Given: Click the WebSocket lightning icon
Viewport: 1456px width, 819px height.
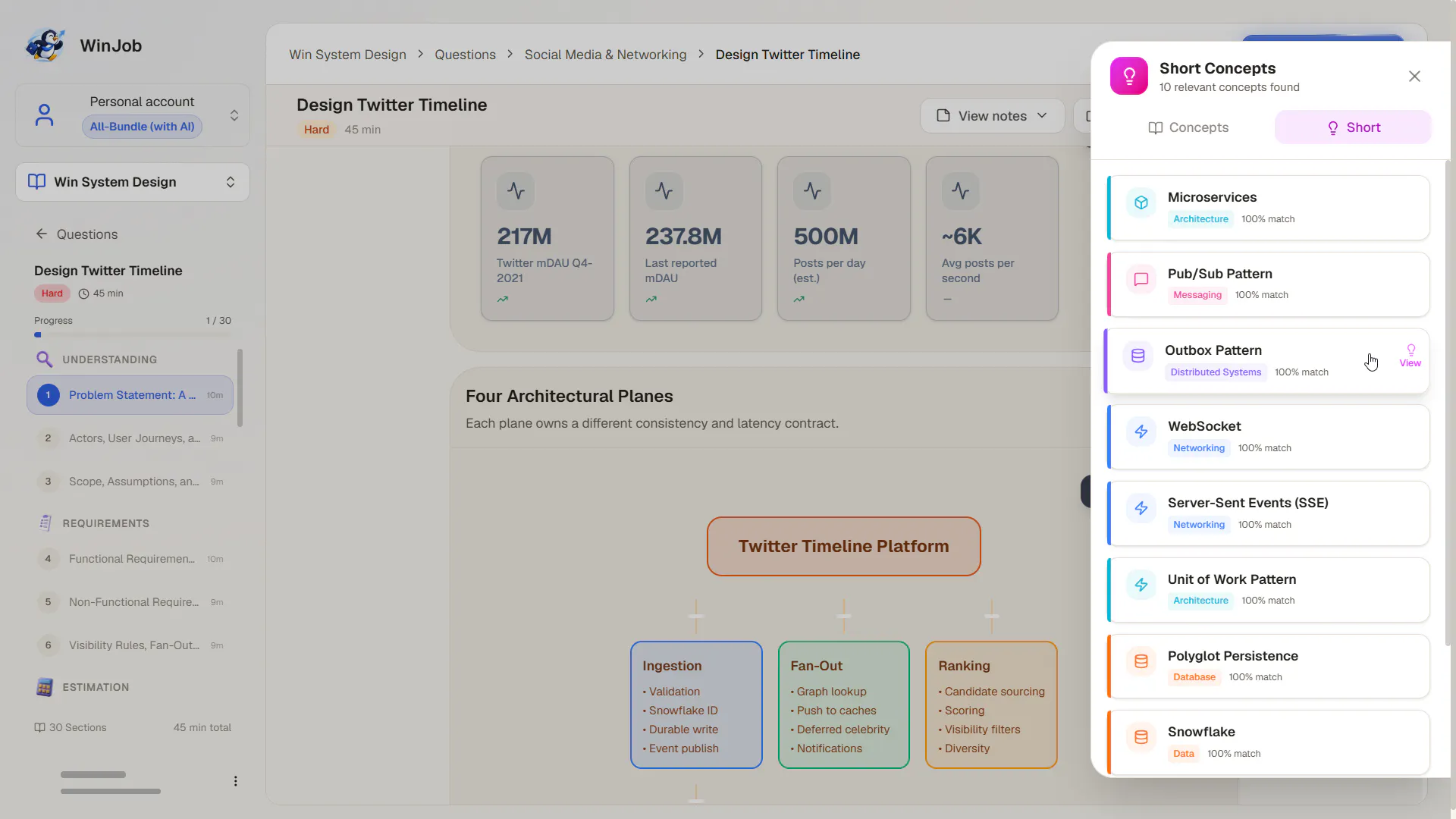Looking at the screenshot, I should coord(1141,431).
